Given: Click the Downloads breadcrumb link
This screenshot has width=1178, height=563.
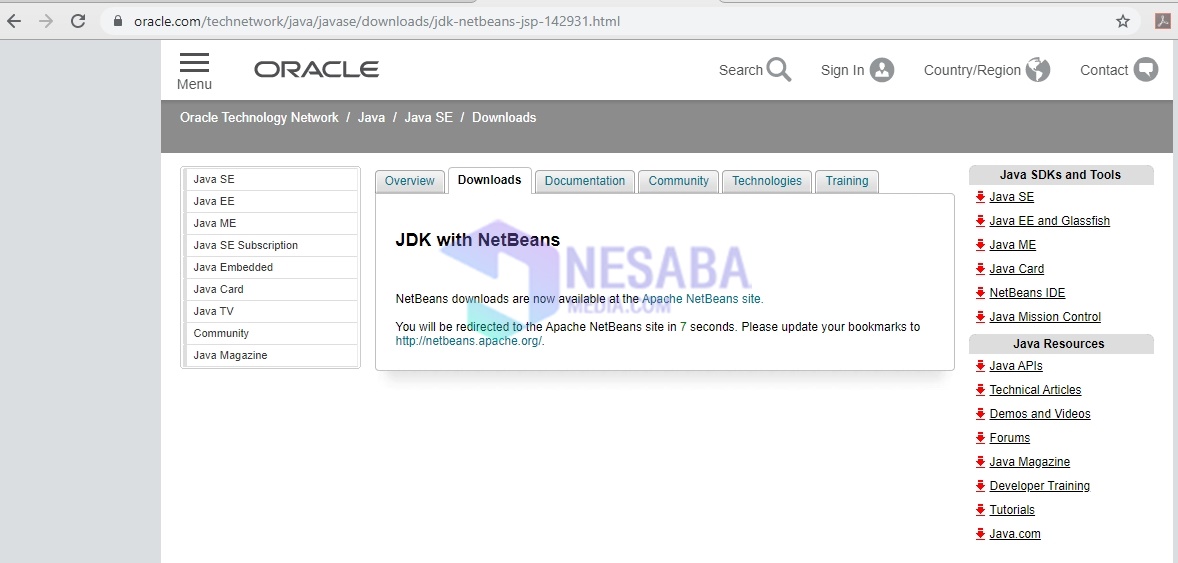Looking at the screenshot, I should (504, 117).
